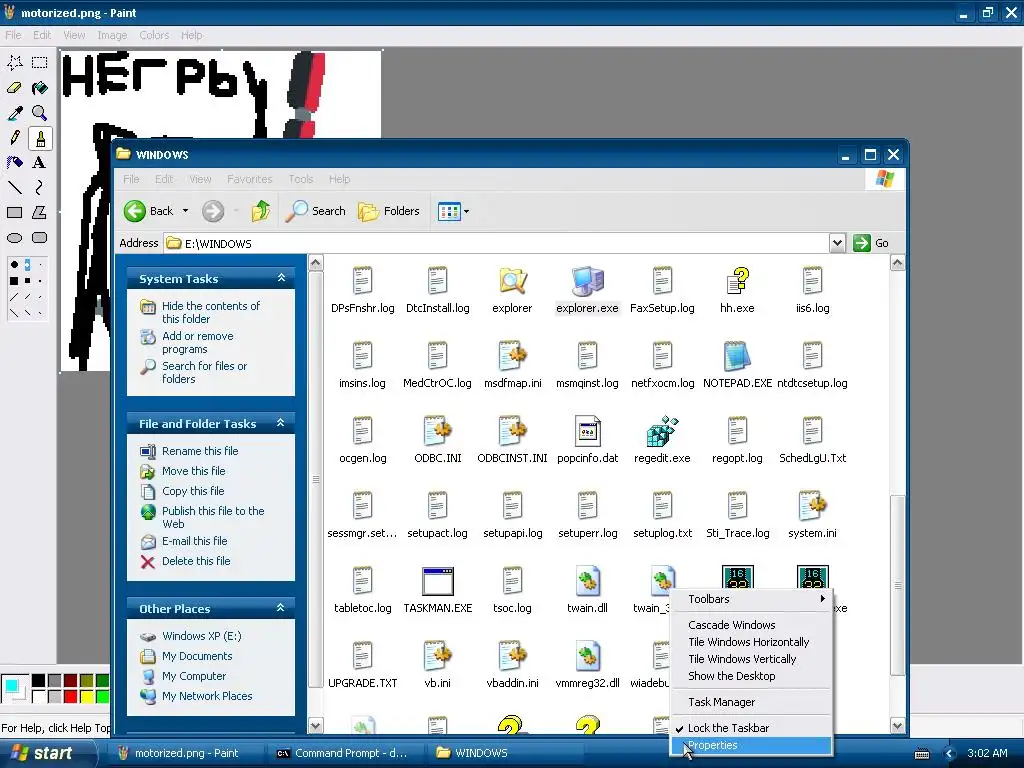Image resolution: width=1024 pixels, height=768 pixels.
Task: Click the E:\WINDOWS address input field
Action: click(x=496, y=243)
